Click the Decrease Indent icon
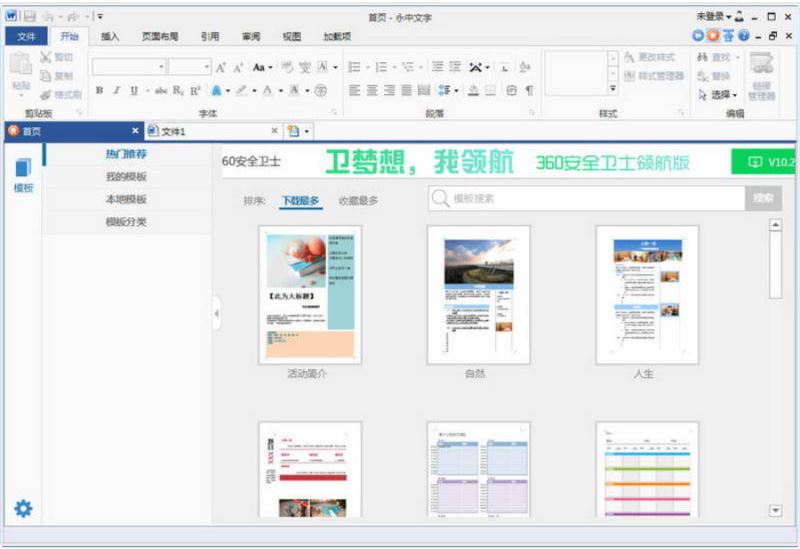Image resolution: width=800 pixels, height=549 pixels. coord(437,67)
